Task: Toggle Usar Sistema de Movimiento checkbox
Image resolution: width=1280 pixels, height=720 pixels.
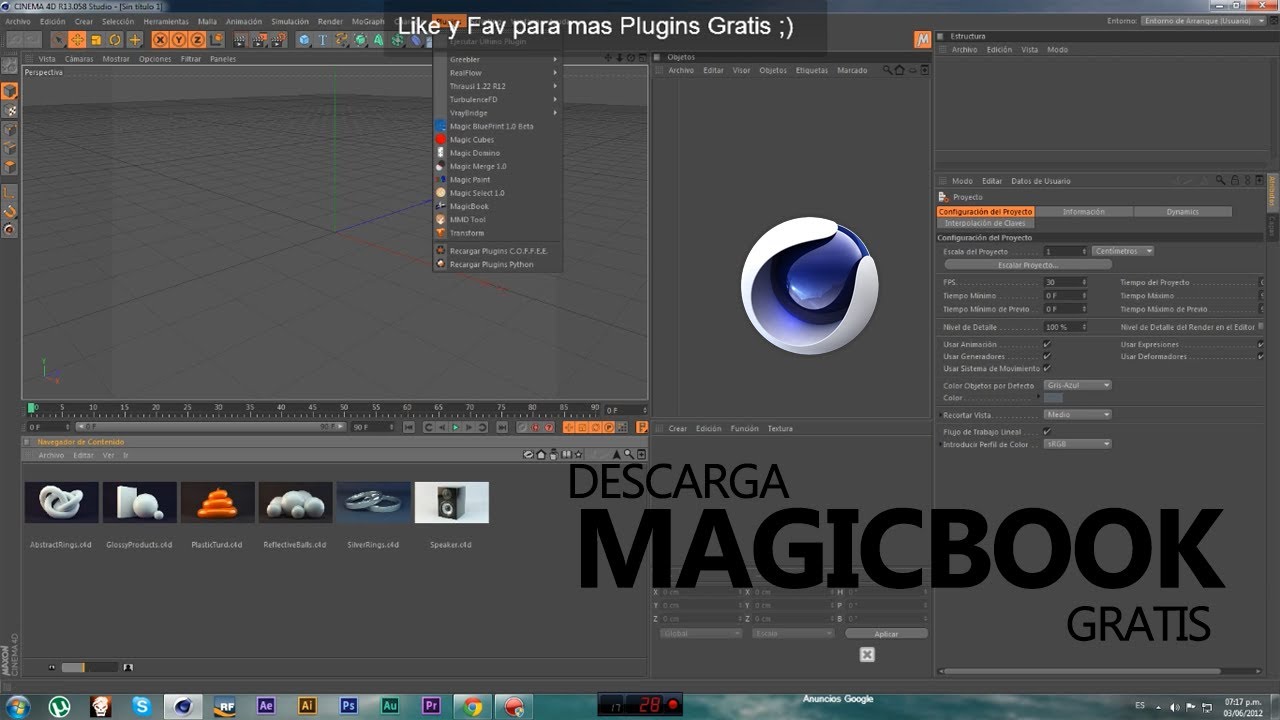Action: point(1047,368)
